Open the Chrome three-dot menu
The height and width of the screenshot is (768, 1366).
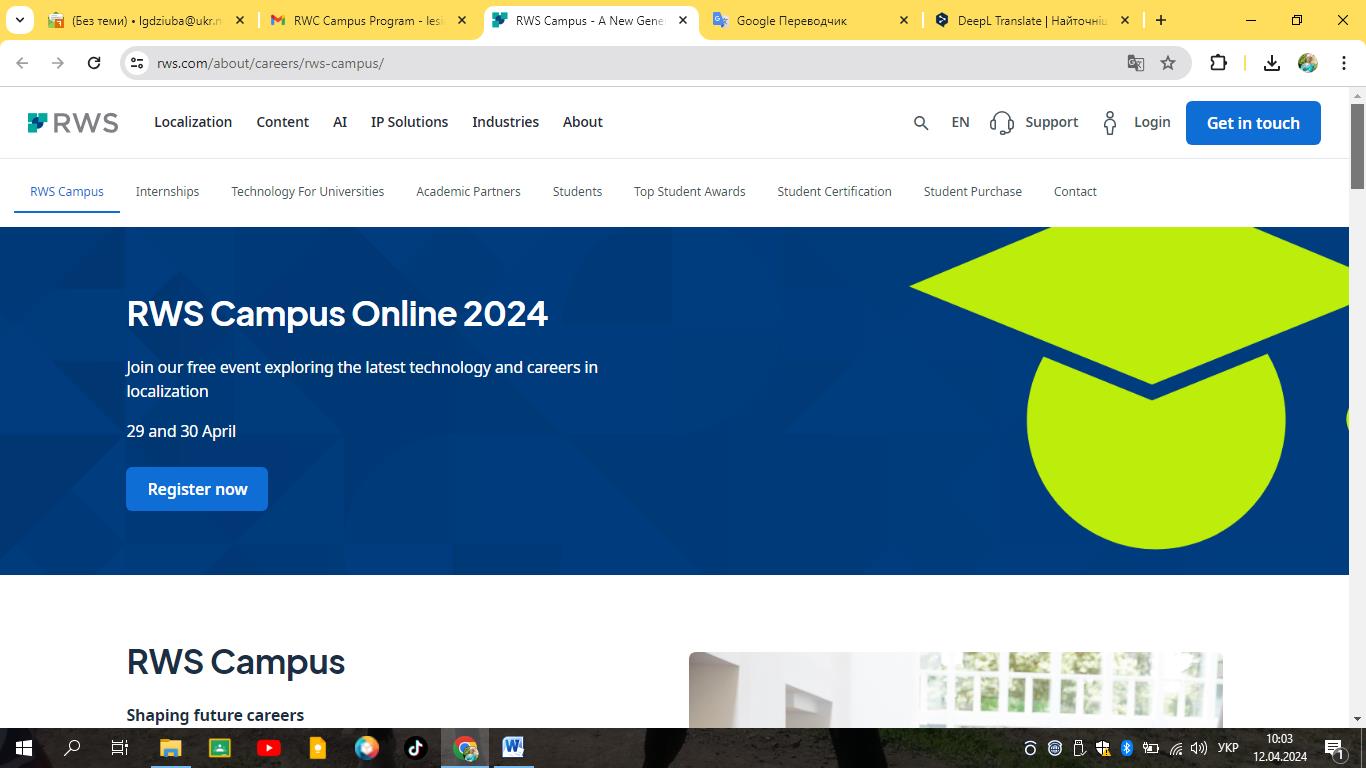point(1344,63)
